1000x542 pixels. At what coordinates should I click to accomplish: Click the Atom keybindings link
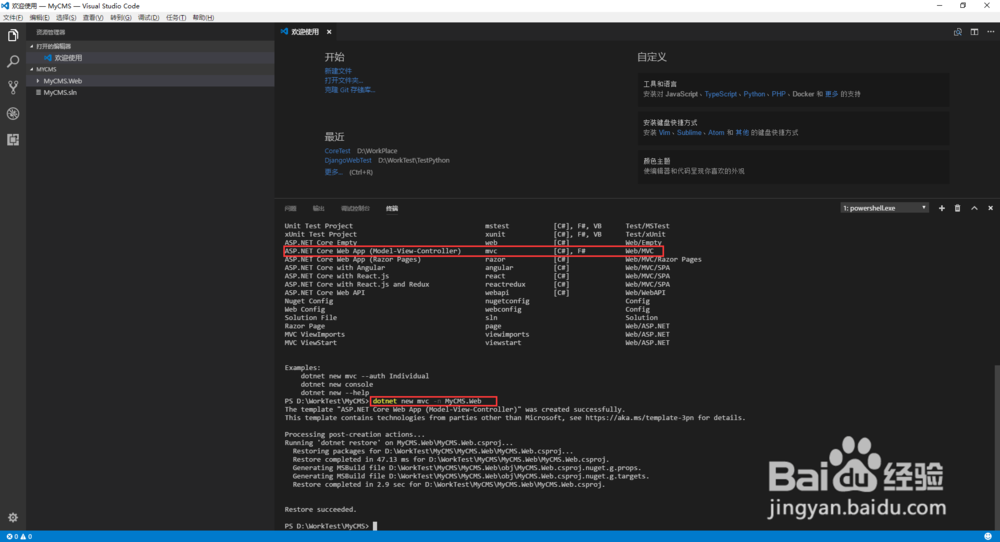716,133
